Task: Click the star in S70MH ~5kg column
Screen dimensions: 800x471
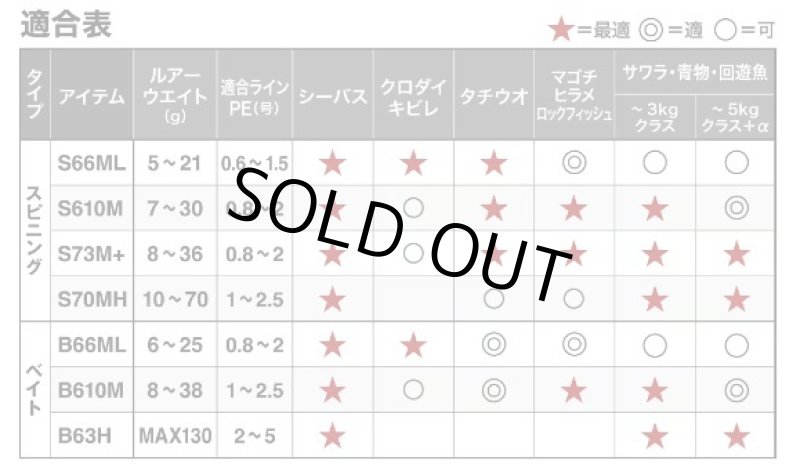Action: click(x=737, y=299)
